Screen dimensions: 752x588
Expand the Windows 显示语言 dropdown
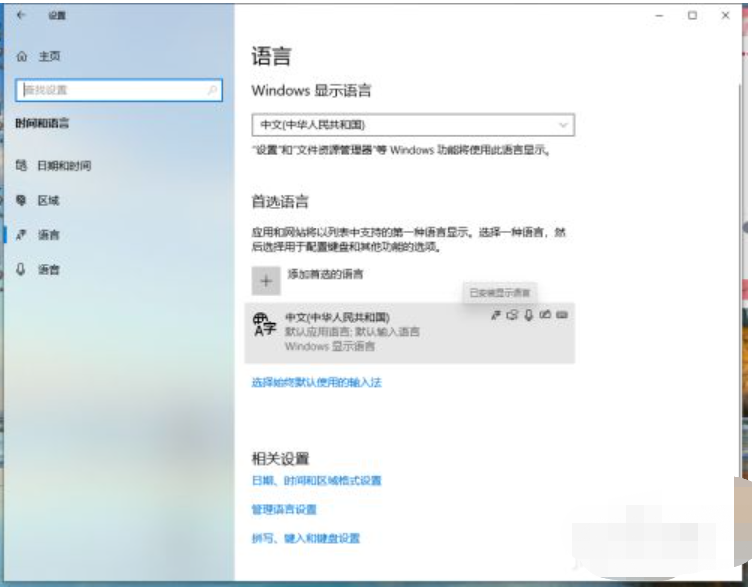[x=413, y=125]
